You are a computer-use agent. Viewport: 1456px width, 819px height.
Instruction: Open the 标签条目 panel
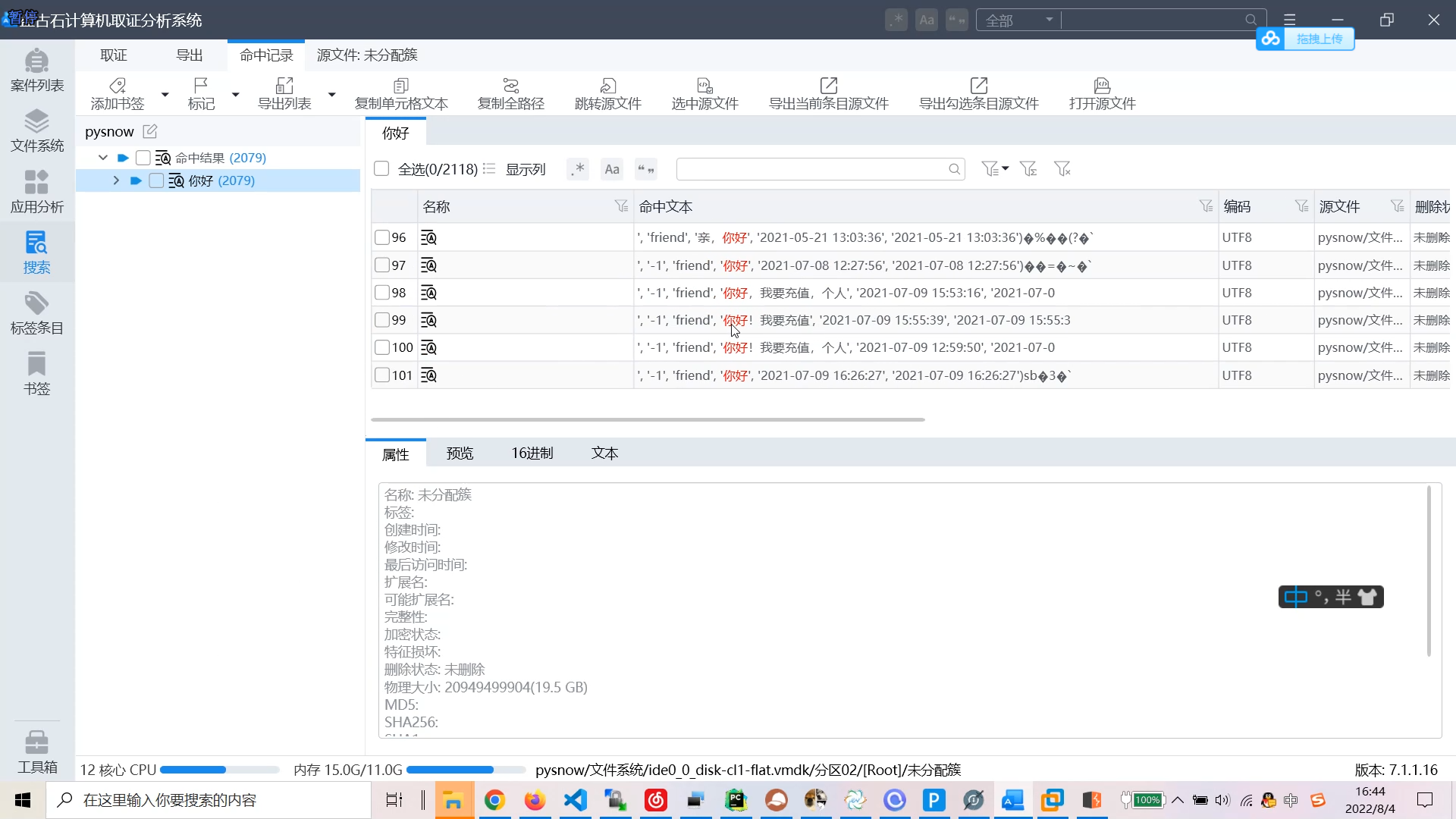coord(36,311)
